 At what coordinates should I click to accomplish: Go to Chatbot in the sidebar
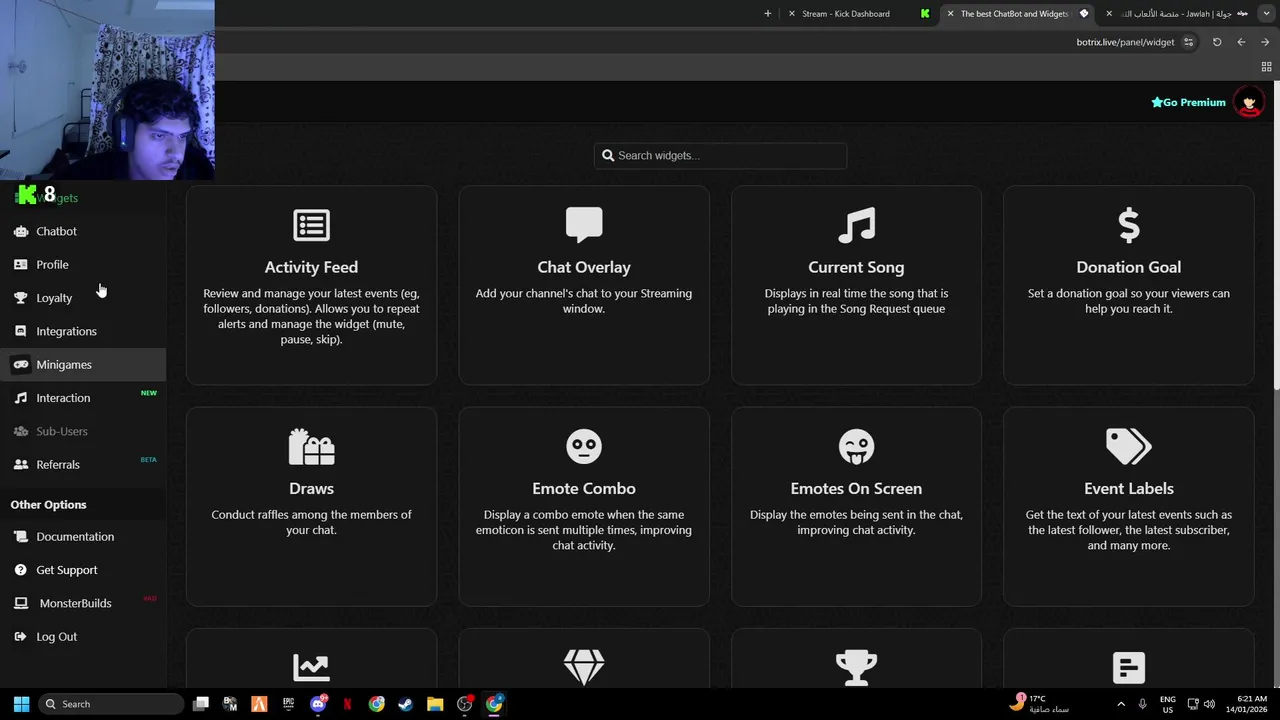83,231
